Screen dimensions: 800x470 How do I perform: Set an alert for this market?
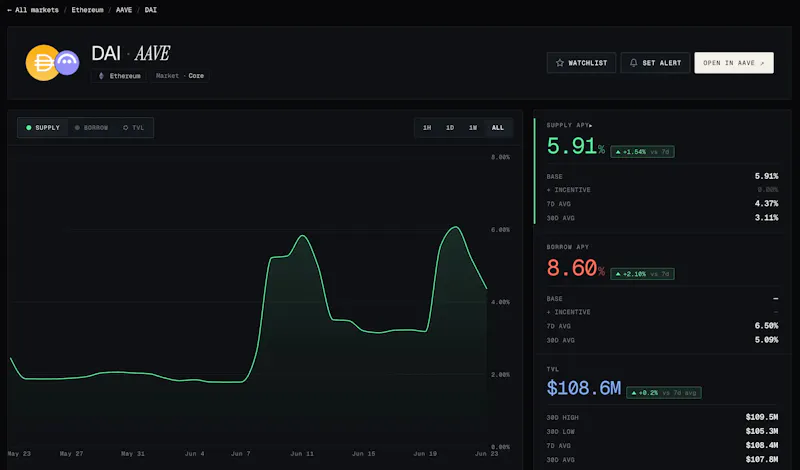tap(655, 63)
